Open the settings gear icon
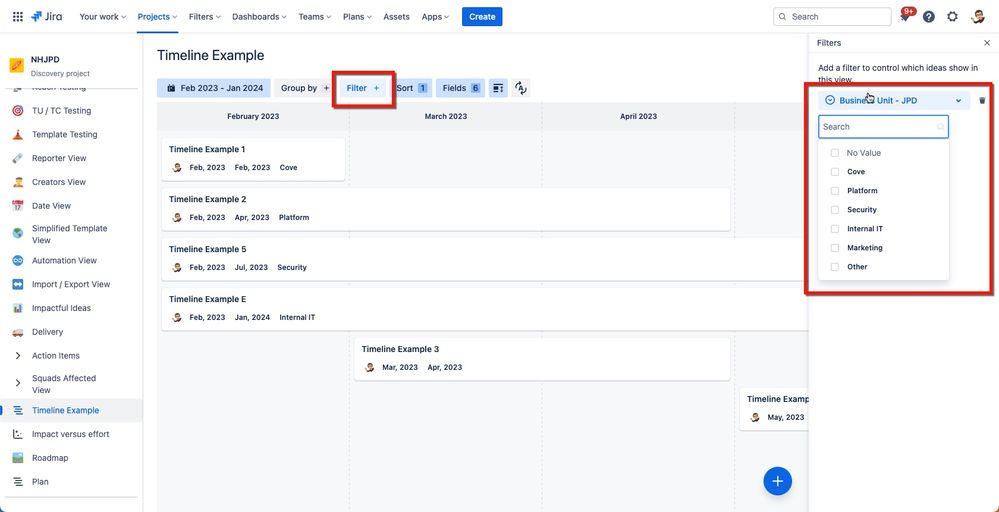 952,17
